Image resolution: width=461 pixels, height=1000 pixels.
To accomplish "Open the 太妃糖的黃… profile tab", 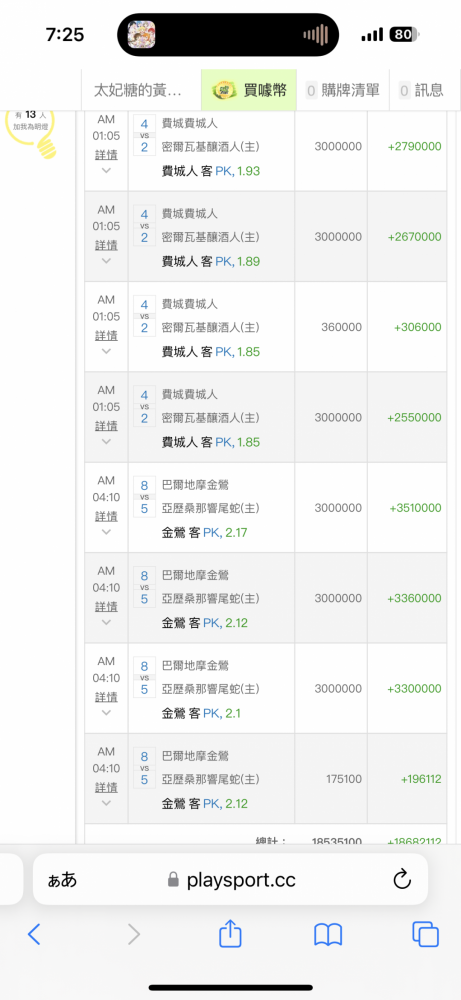I will pos(141,90).
